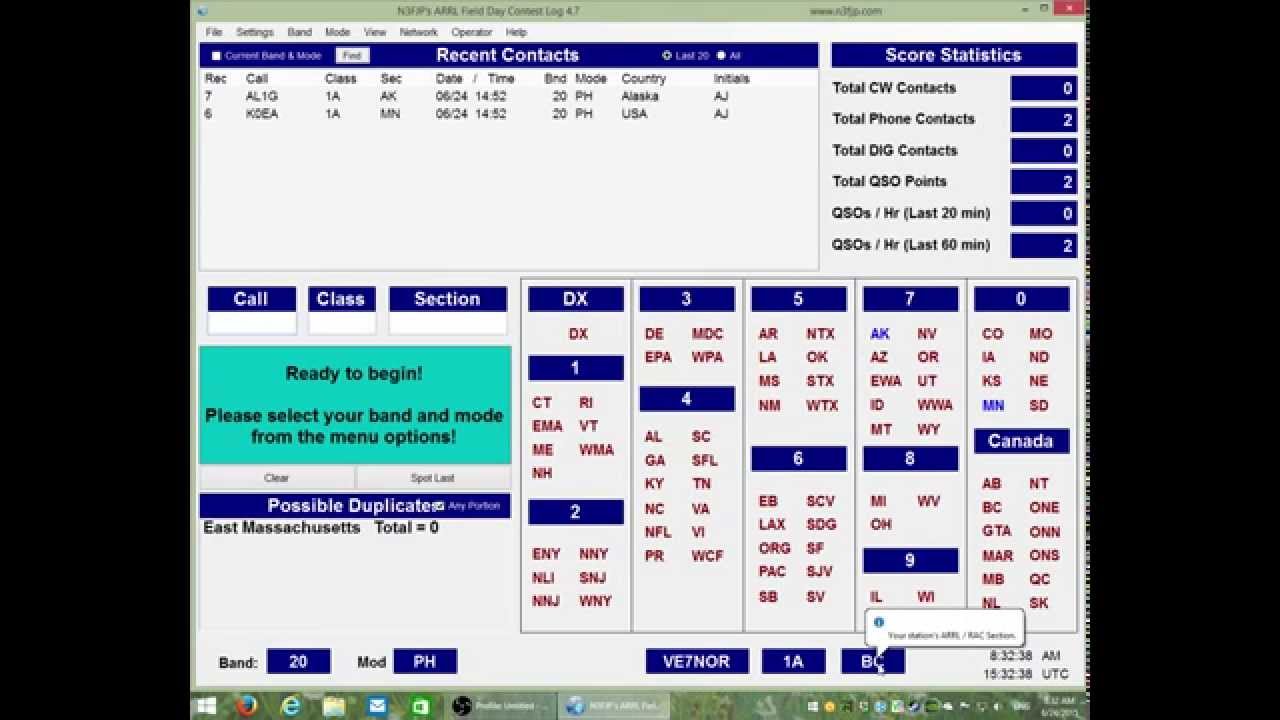Screen dimensions: 1280x720
Task: Choose the ONN Canadian section
Action: 1045,532
